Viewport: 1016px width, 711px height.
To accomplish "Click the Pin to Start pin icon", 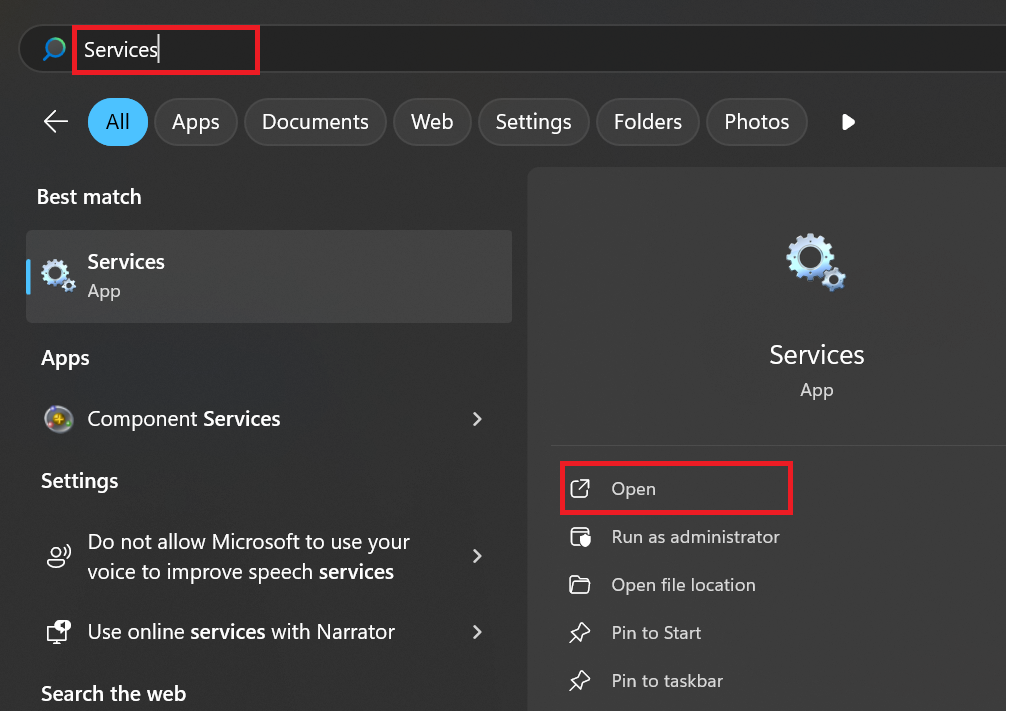I will (x=580, y=633).
